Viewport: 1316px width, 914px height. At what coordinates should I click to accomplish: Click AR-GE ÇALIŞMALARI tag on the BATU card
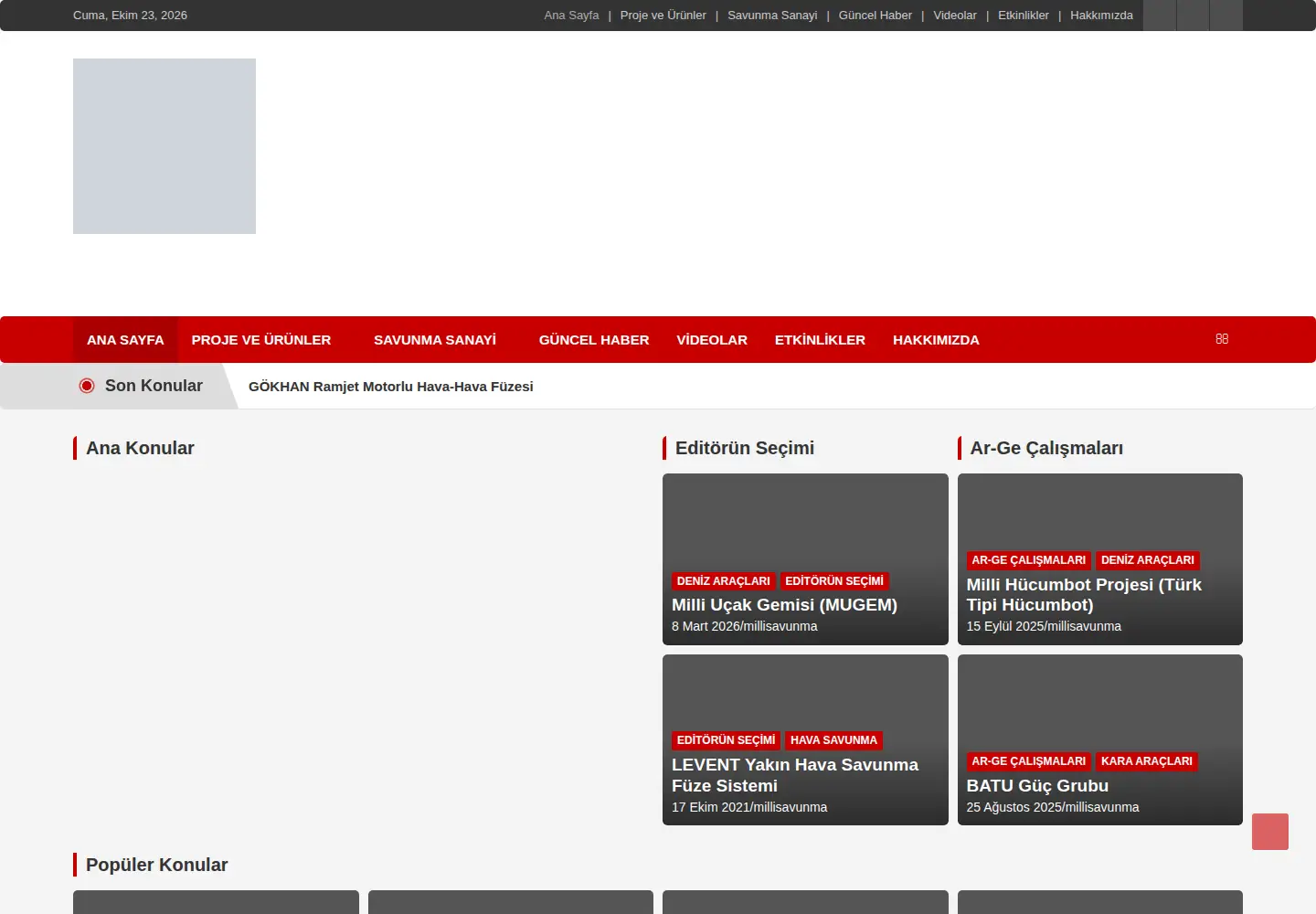pyautogui.click(x=1029, y=761)
